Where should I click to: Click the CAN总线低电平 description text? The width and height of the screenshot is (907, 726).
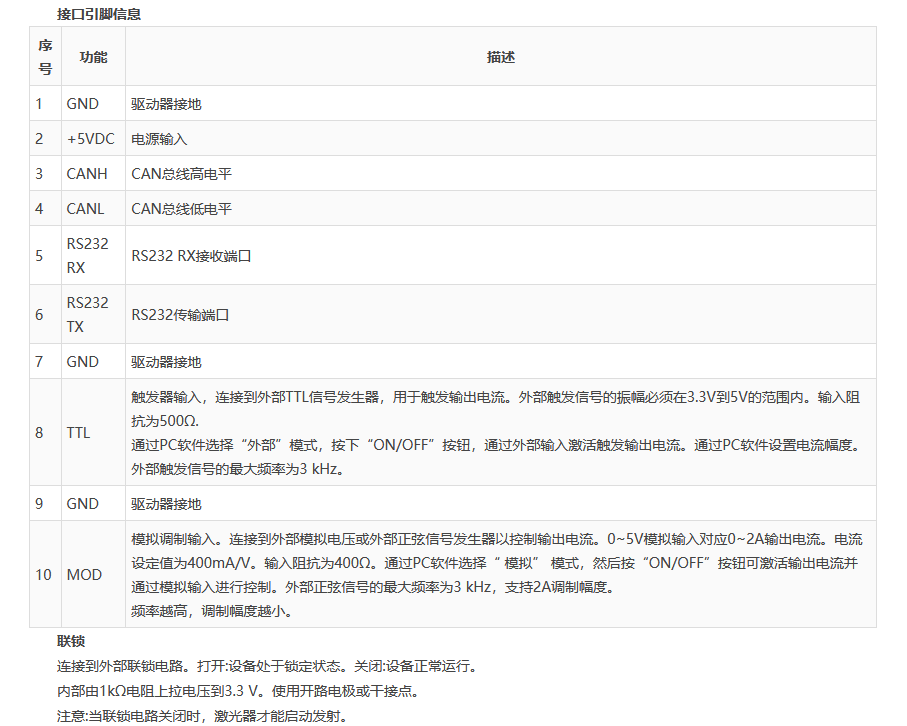coord(181,209)
